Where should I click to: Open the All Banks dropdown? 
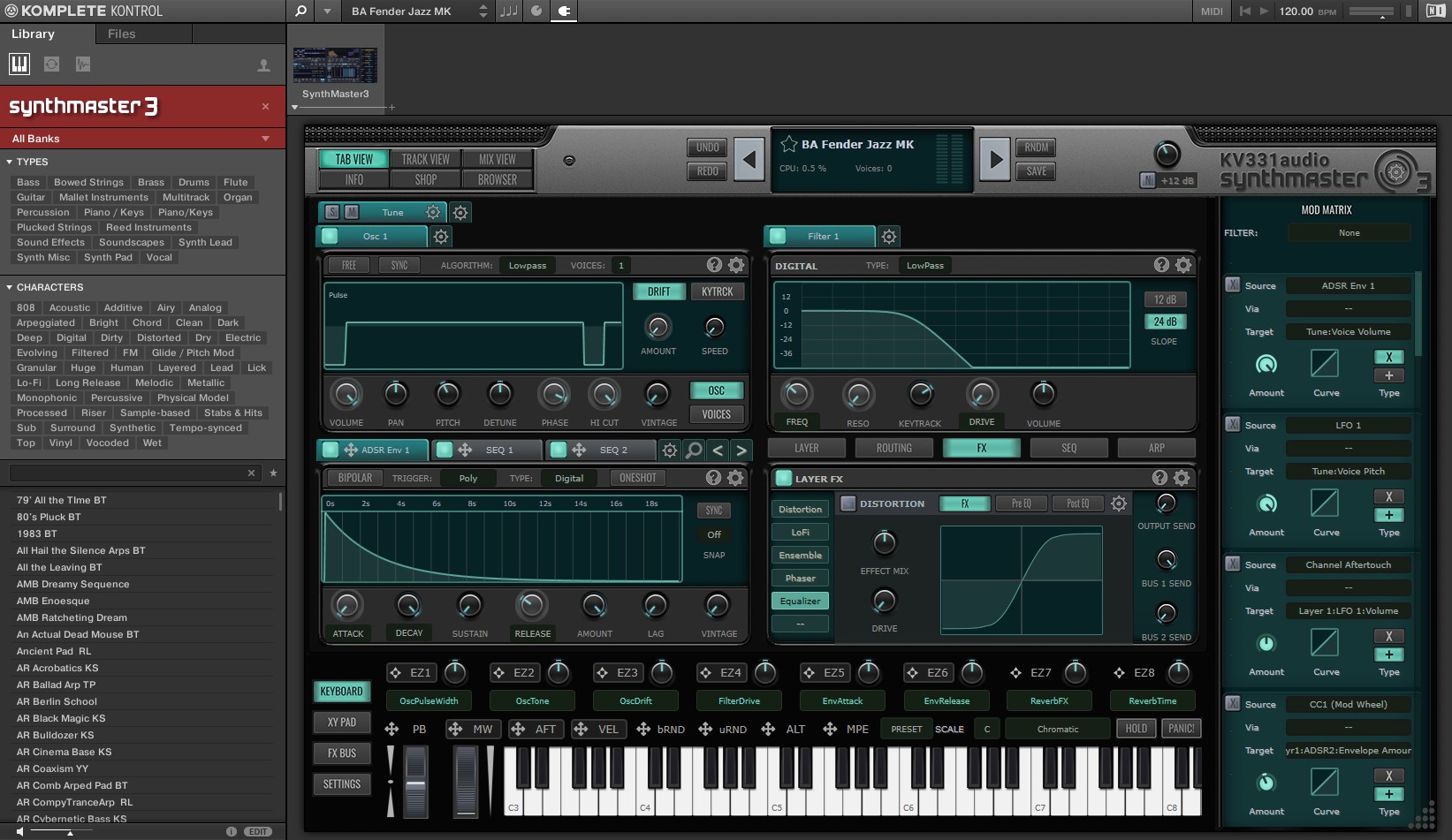click(x=142, y=139)
